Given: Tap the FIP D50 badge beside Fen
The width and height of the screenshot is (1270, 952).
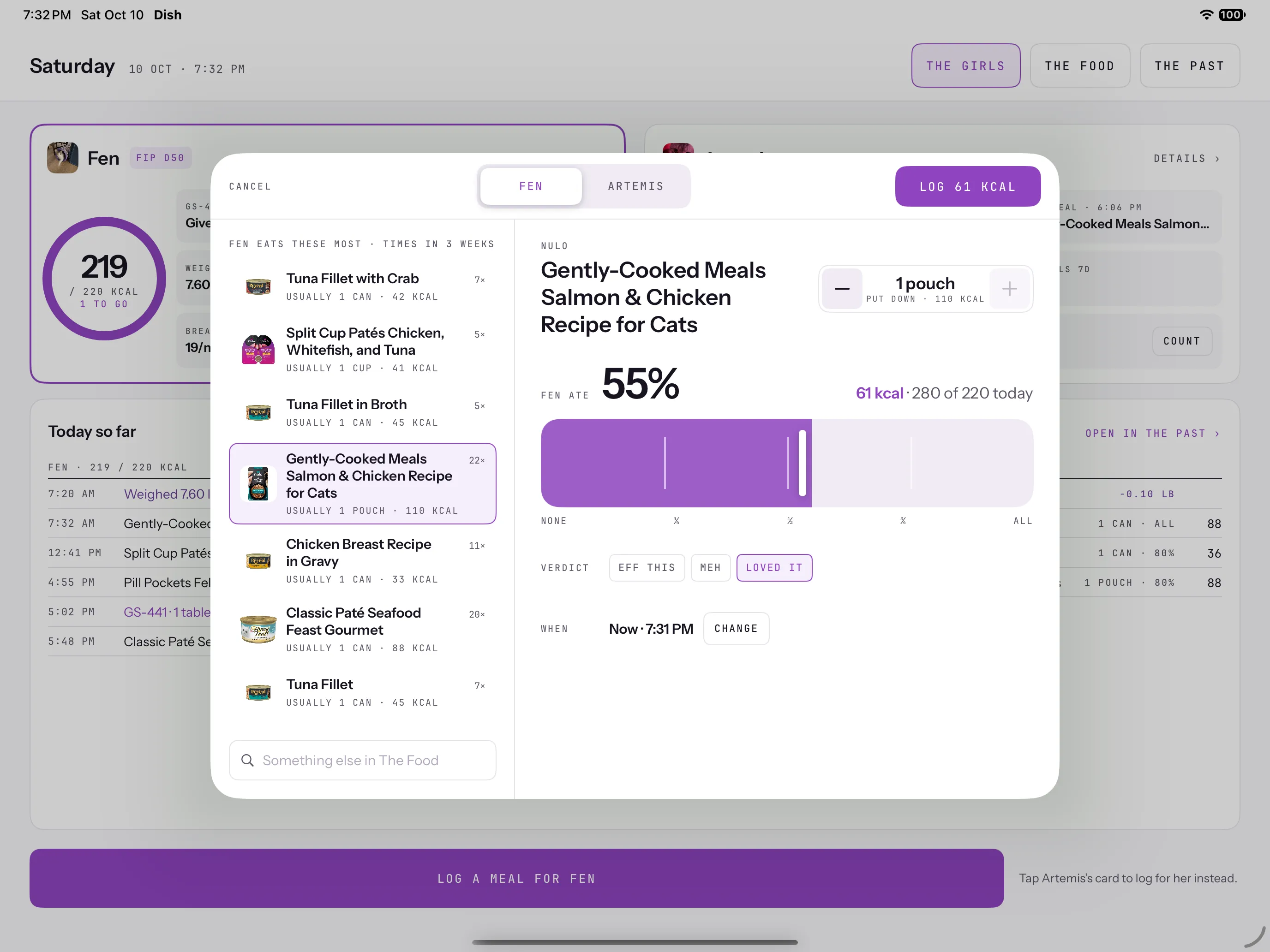Looking at the screenshot, I should point(160,158).
